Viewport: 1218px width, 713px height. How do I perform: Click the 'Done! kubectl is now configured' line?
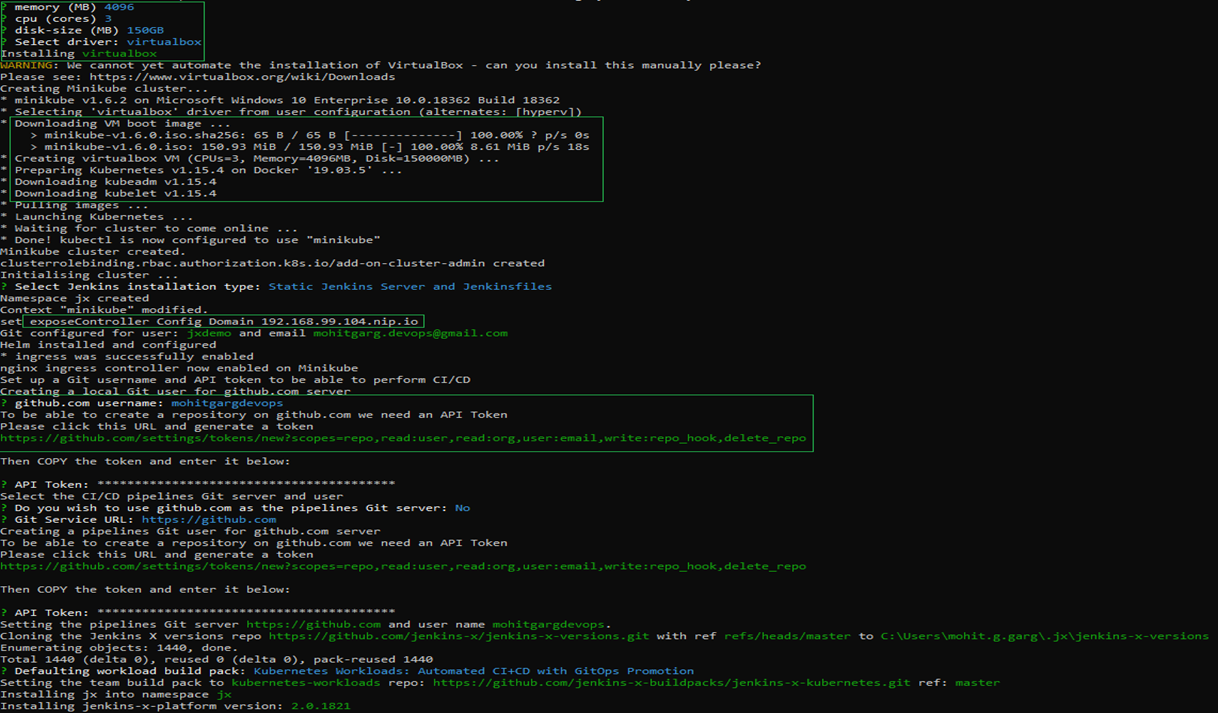(x=190, y=240)
